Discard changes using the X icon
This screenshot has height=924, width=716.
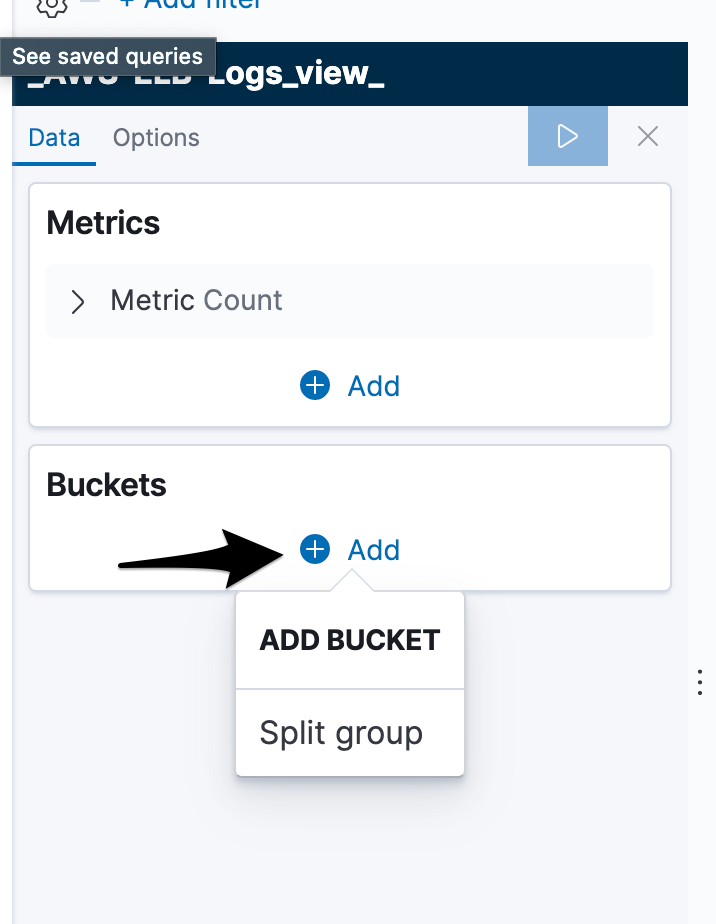tap(648, 136)
